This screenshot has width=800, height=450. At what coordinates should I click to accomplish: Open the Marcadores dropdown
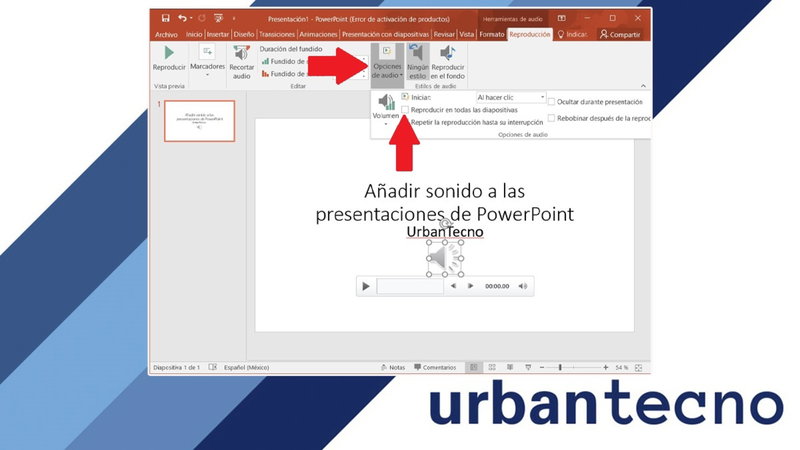click(207, 60)
